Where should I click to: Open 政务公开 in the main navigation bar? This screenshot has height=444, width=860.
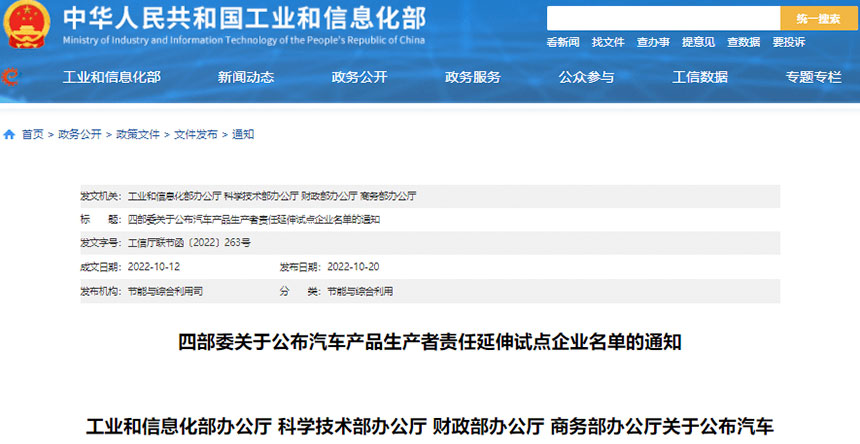(x=359, y=77)
